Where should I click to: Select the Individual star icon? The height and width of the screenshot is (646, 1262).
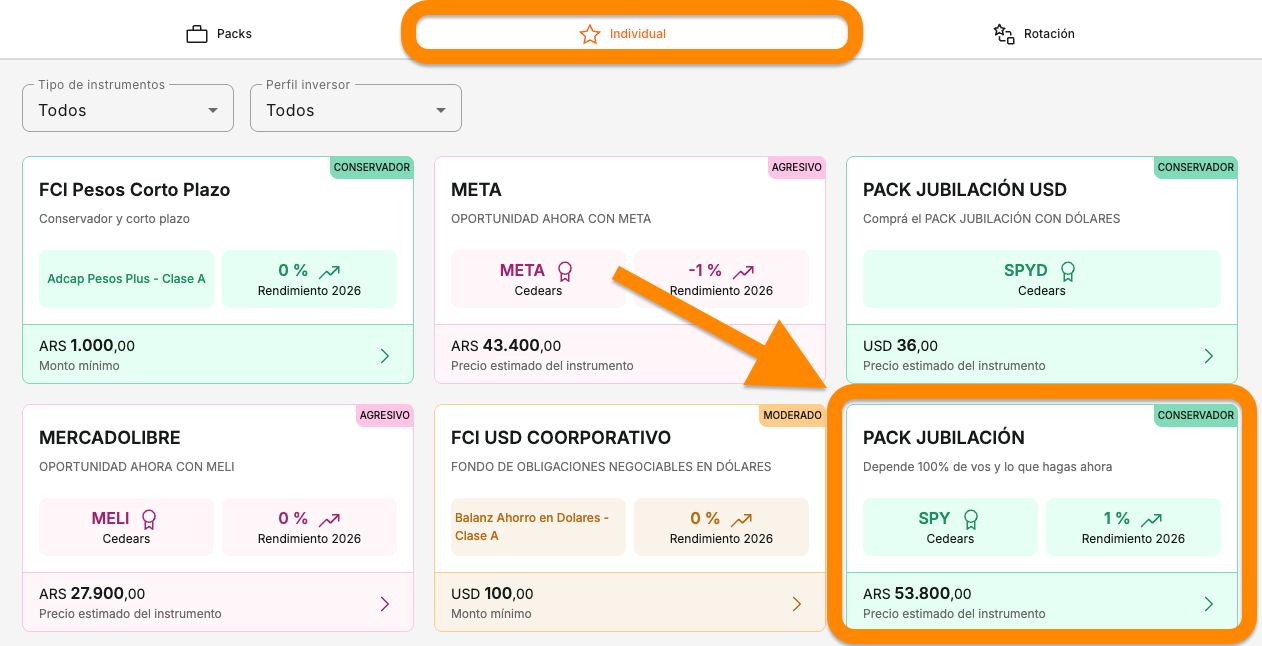(589, 33)
